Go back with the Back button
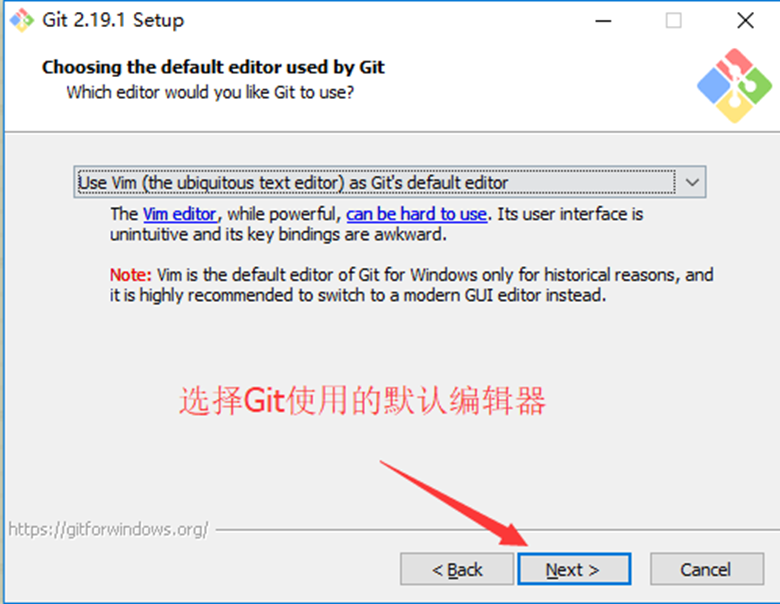 click(x=457, y=569)
